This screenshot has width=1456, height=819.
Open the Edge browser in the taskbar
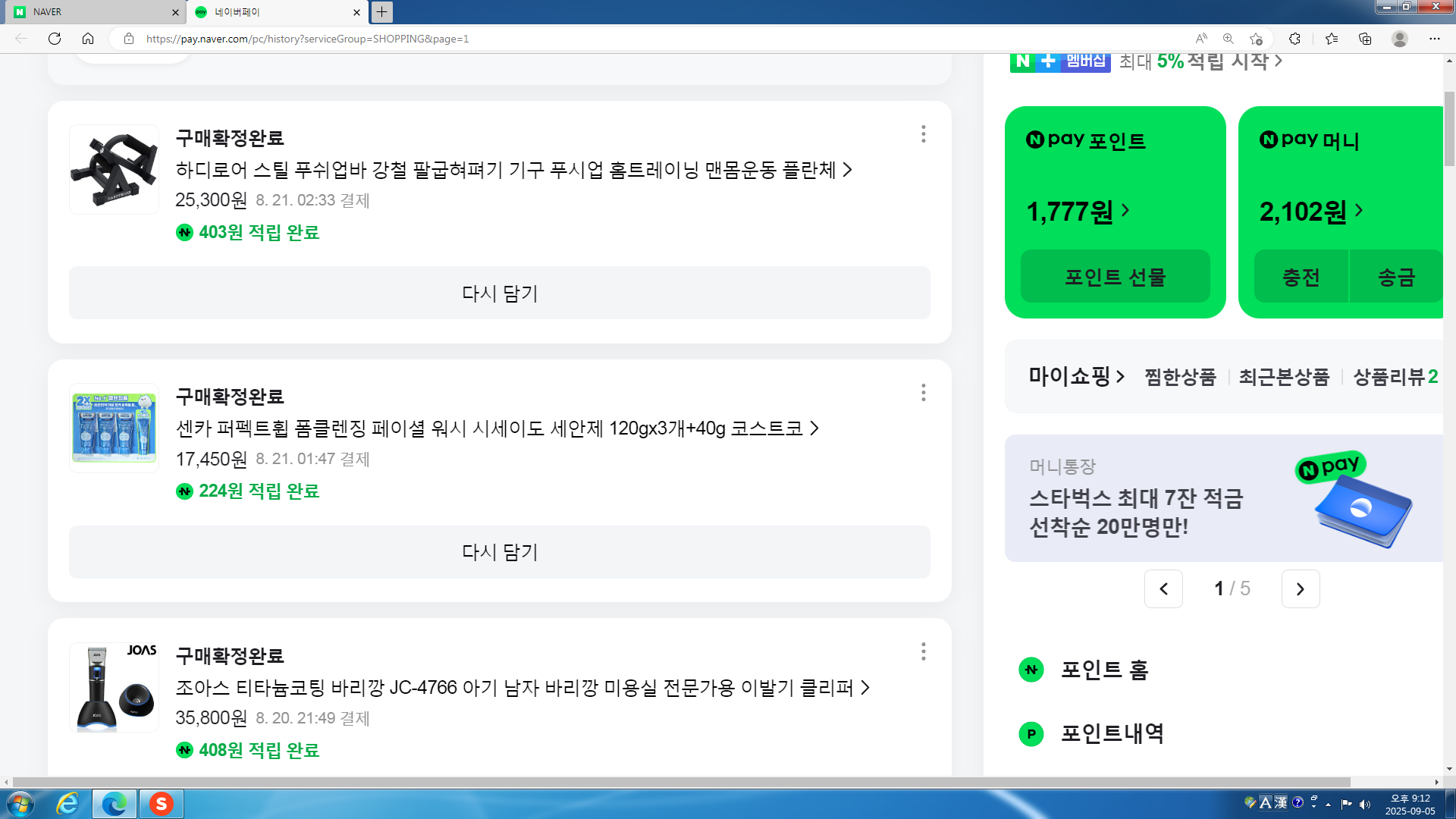pyautogui.click(x=115, y=804)
